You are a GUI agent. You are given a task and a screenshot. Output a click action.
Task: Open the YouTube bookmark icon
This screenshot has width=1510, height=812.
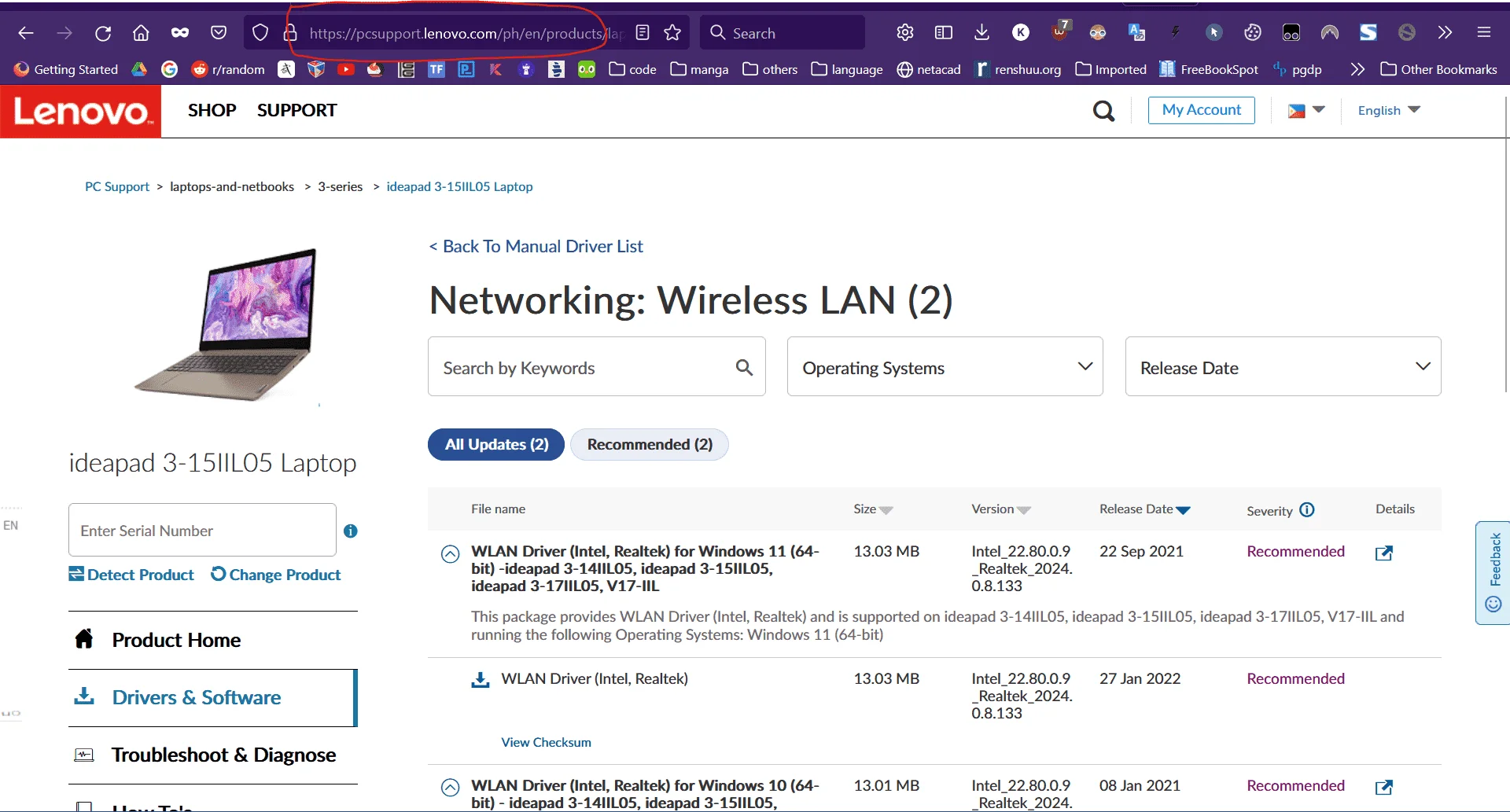point(345,69)
